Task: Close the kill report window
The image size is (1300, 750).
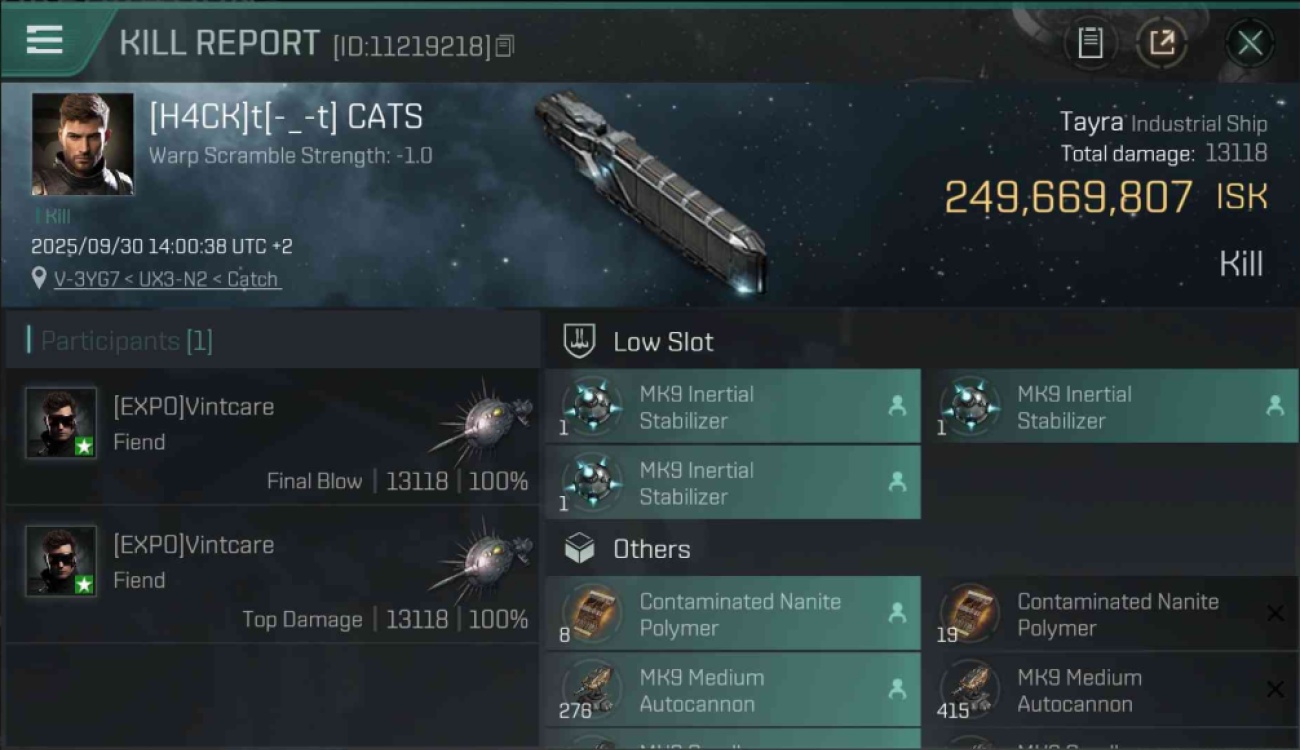Action: pyautogui.click(x=1249, y=43)
